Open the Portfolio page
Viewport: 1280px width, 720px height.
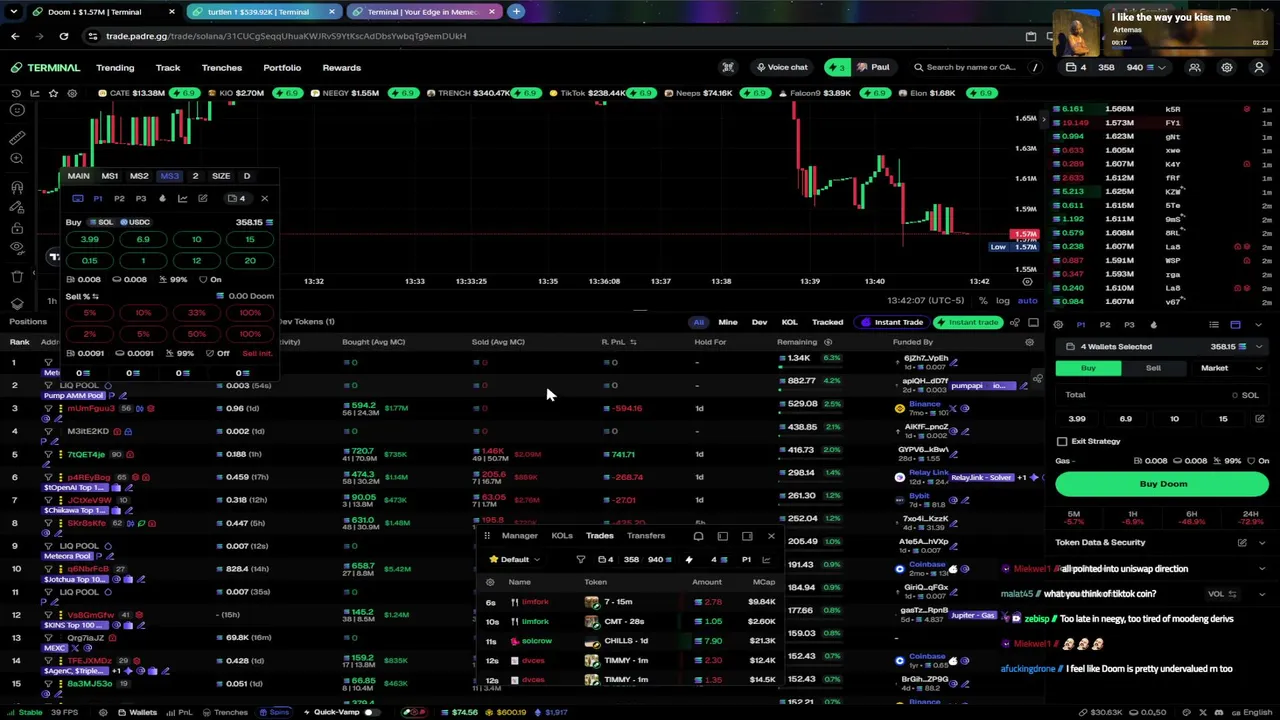pos(282,68)
